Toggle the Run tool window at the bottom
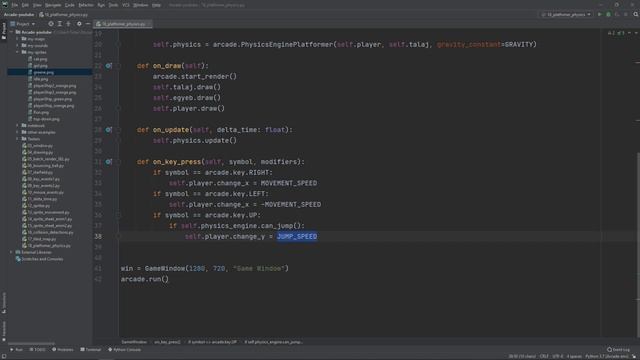This screenshot has height=360, width=640. (x=16, y=350)
